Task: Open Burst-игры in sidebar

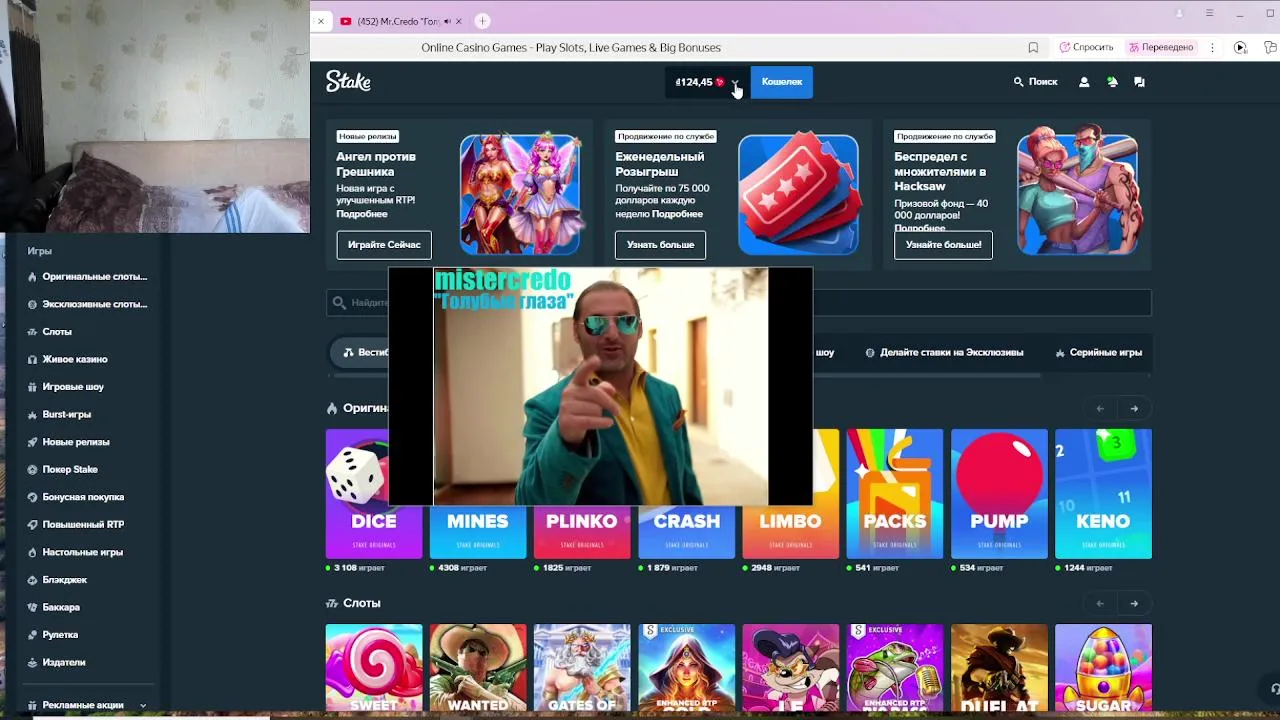Action: (59, 414)
